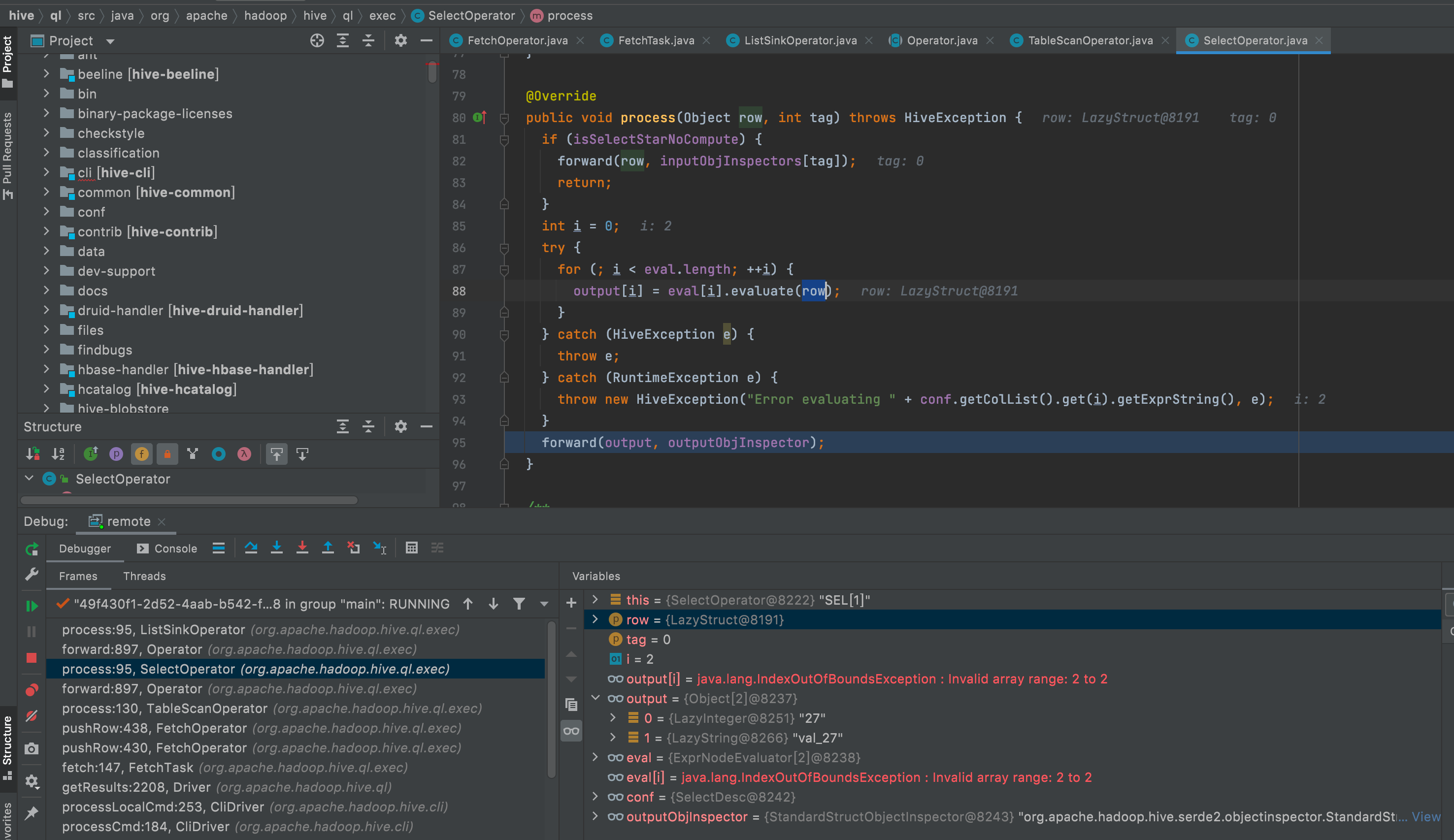Click the Frames tab in debug panel

coord(79,575)
